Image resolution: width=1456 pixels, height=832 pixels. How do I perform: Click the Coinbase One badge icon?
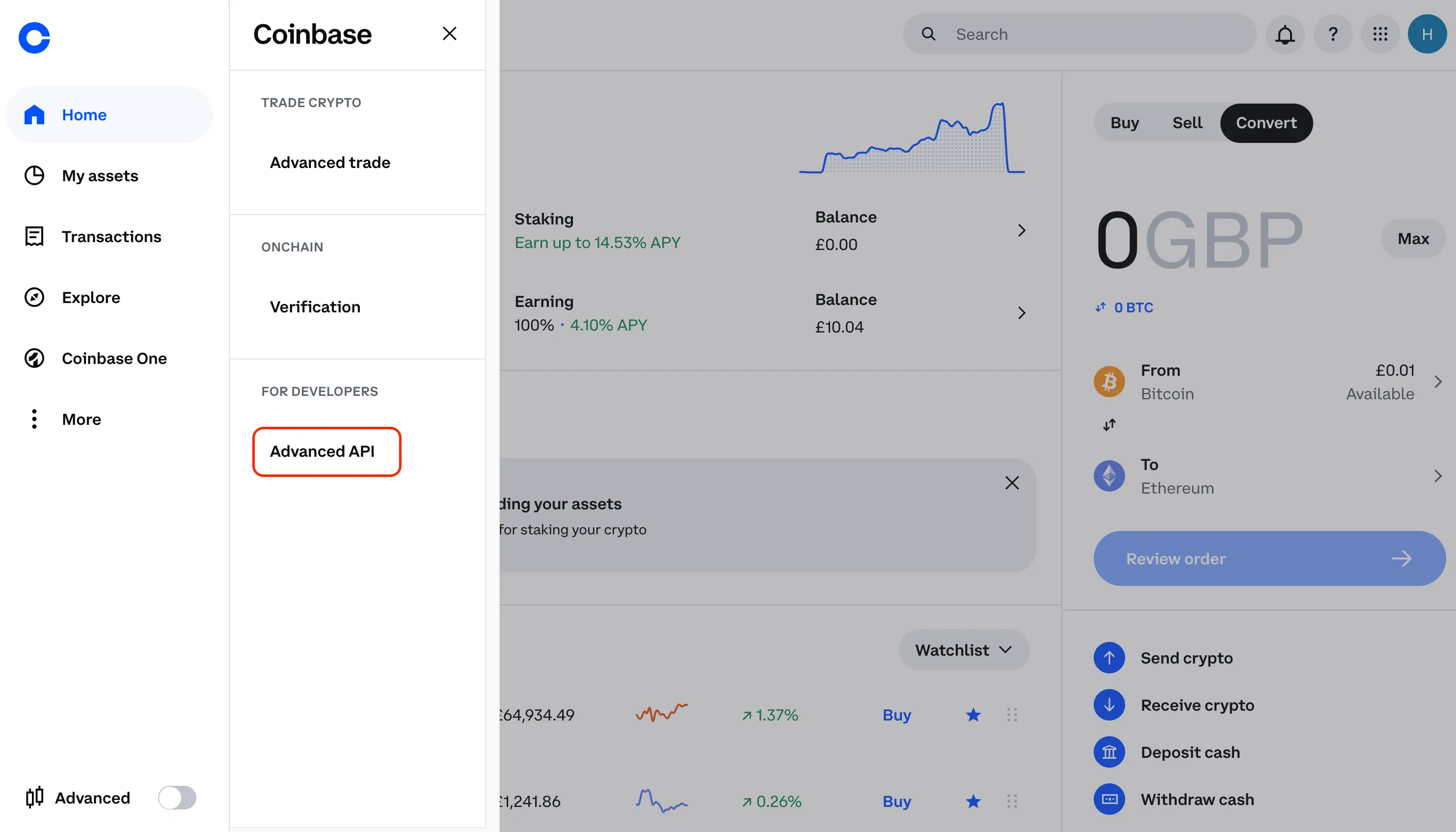[34, 358]
